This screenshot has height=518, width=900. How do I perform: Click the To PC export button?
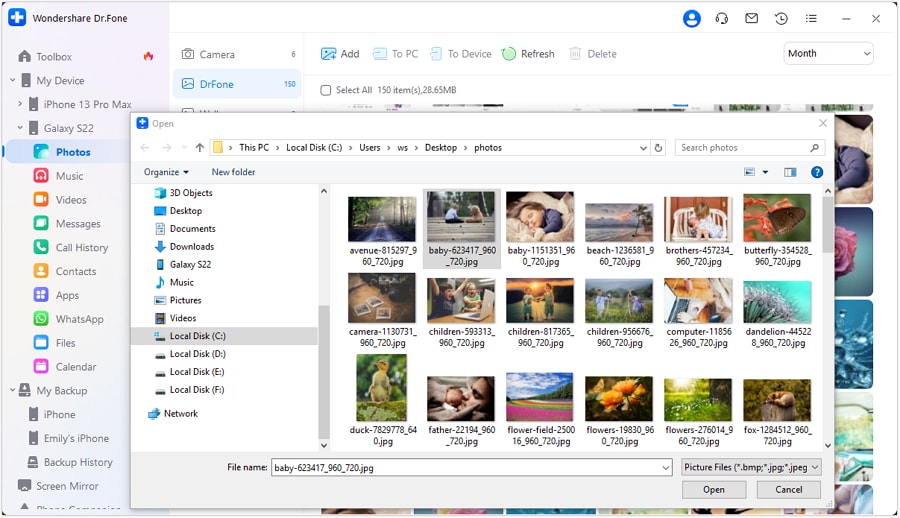[x=395, y=54]
